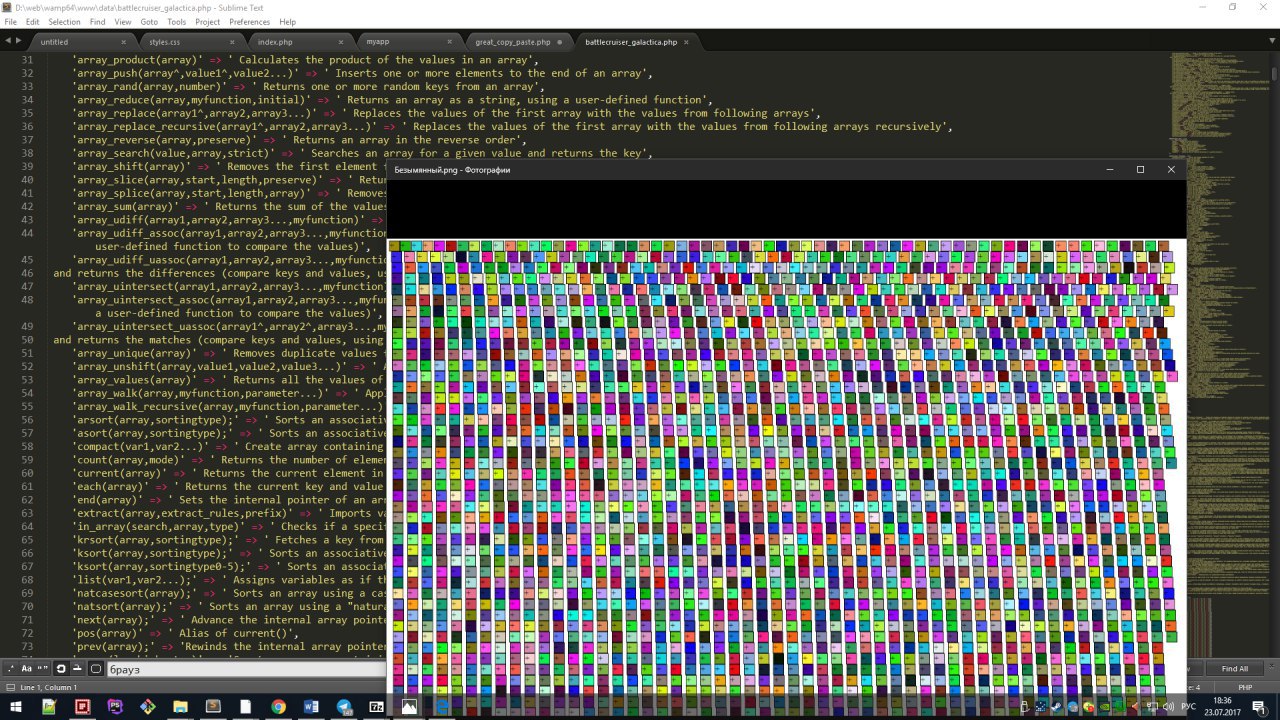Viewport: 1280px width, 720px height.
Task: Toggle wrap search option in find bar
Action: [61, 668]
